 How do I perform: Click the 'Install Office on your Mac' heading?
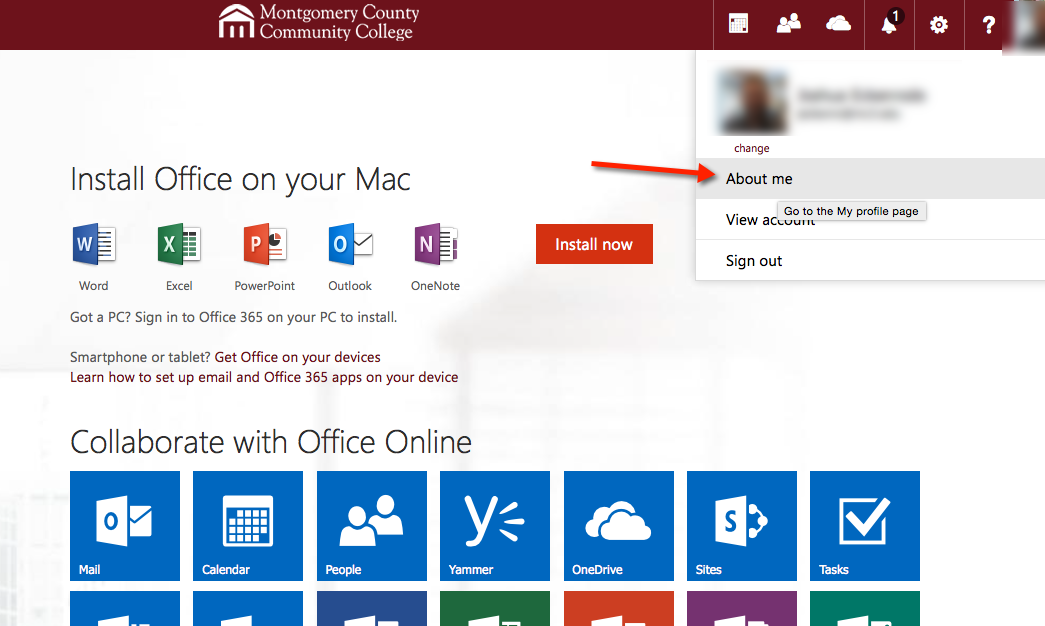240,179
